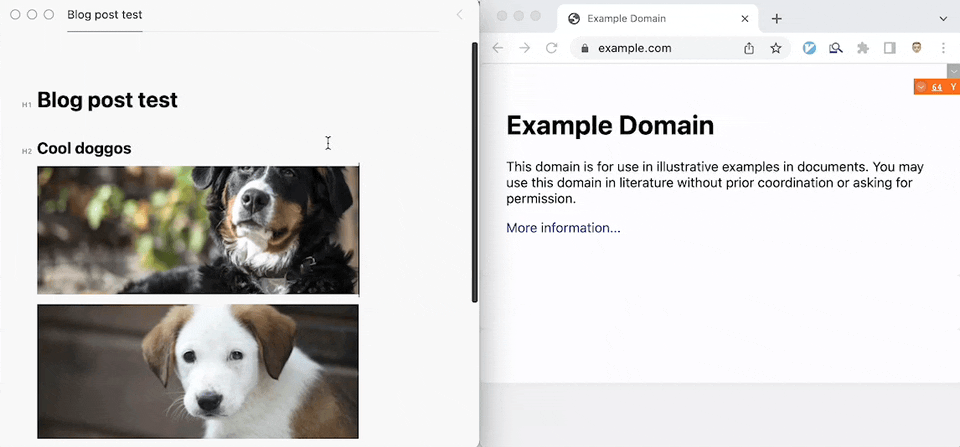Follow the More information link
The image size is (960, 447).
pyautogui.click(x=563, y=228)
